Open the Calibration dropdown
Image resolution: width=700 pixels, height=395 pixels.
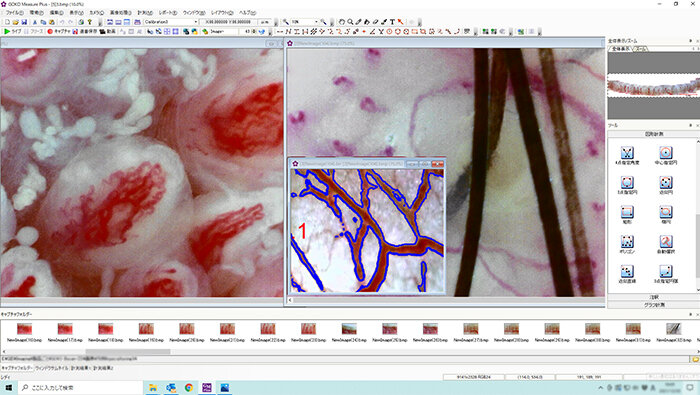tap(171, 22)
